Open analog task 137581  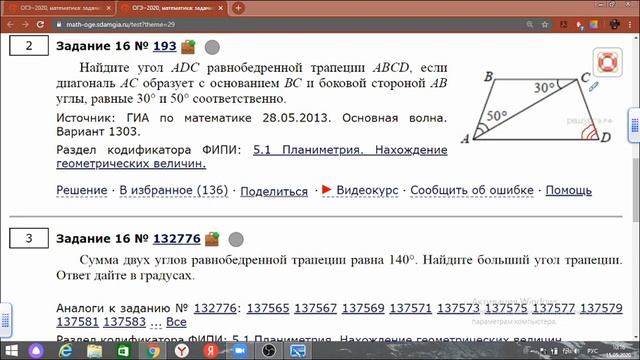[78, 322]
